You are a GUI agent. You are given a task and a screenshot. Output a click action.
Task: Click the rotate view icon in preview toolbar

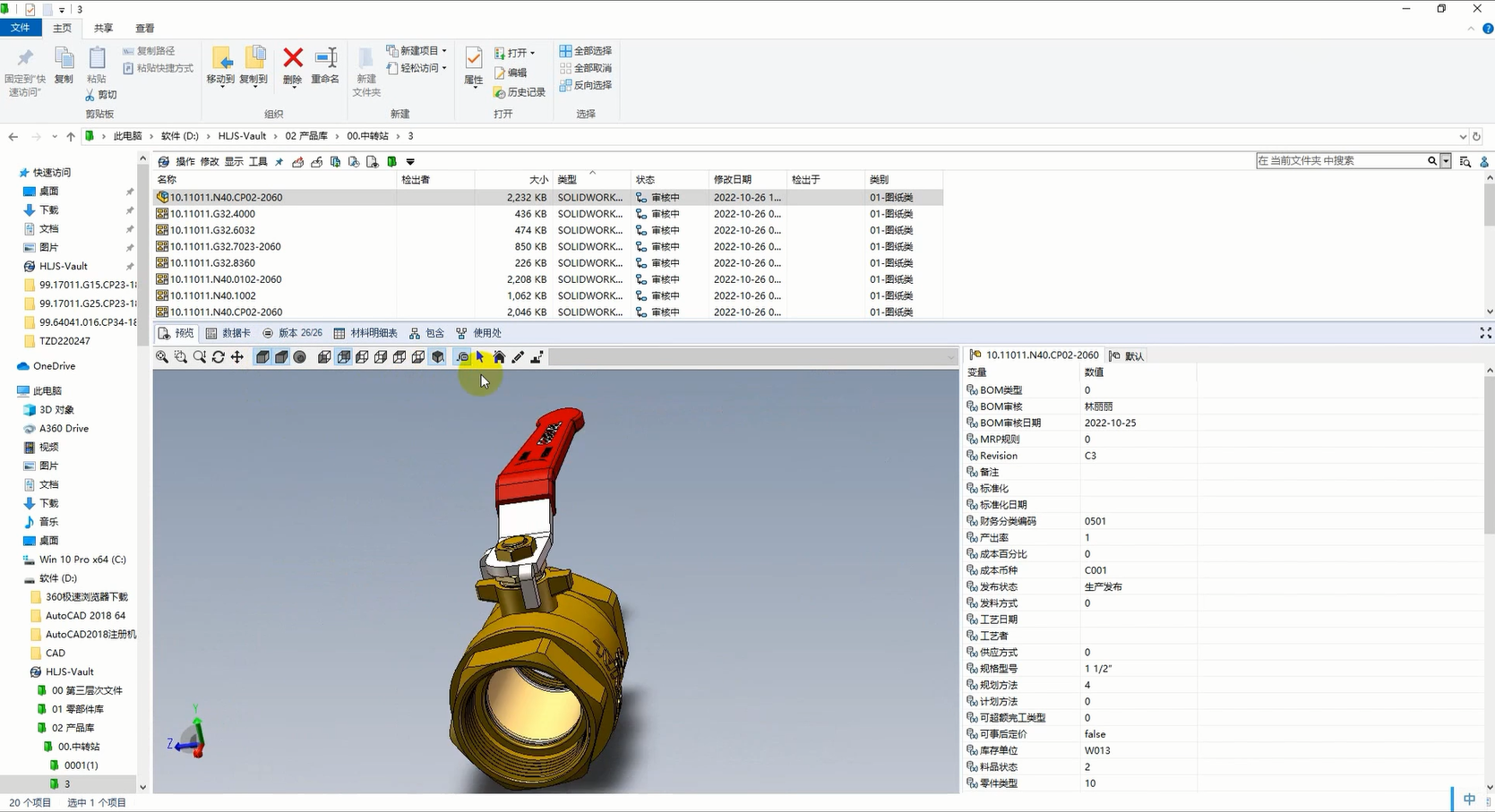click(218, 357)
